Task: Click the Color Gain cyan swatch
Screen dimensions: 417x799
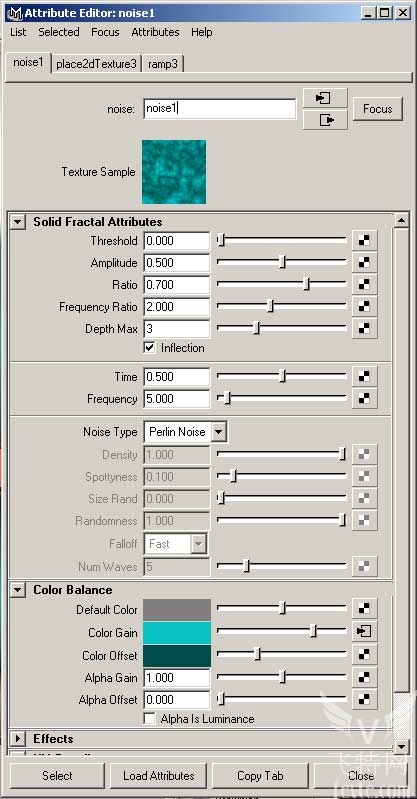Action: [x=177, y=632]
